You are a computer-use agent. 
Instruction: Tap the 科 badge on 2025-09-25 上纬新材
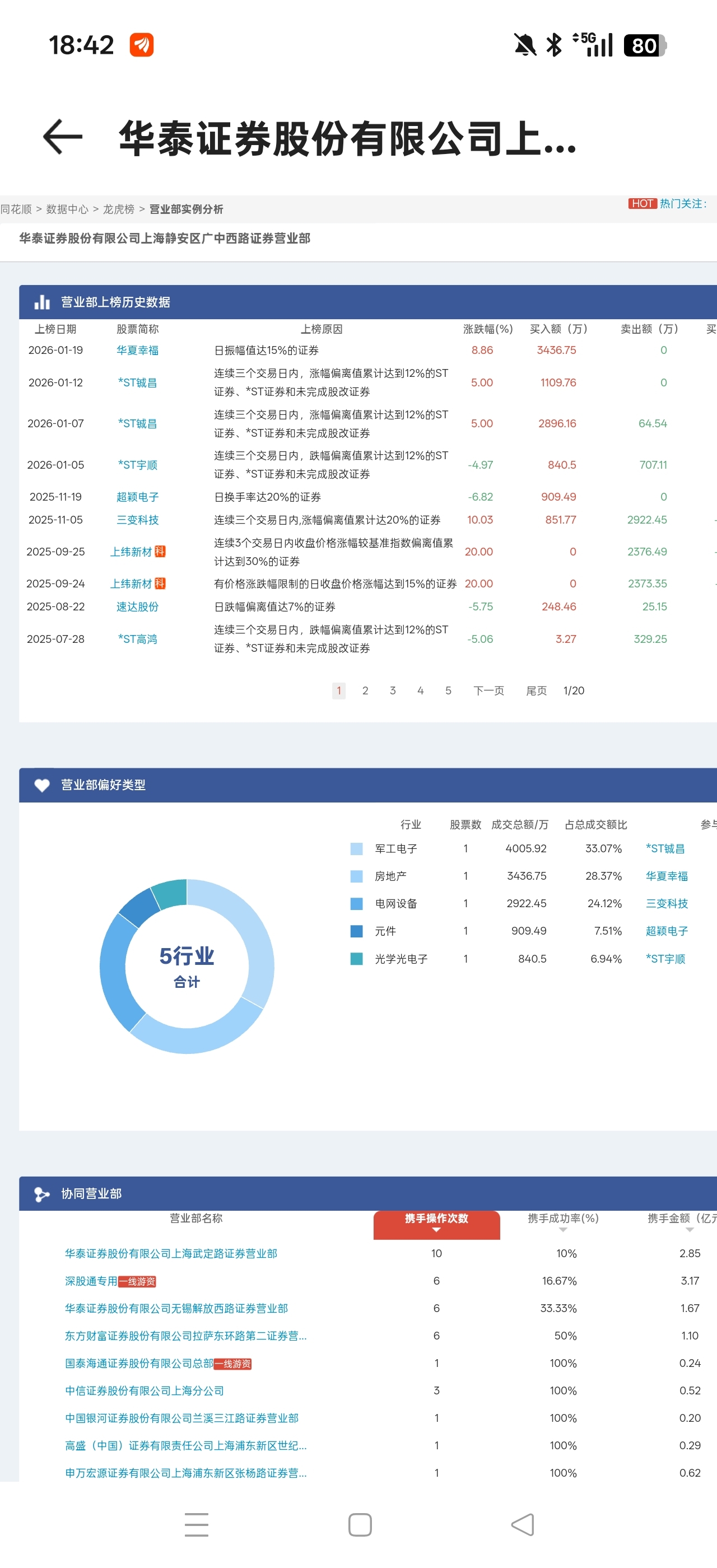[160, 552]
